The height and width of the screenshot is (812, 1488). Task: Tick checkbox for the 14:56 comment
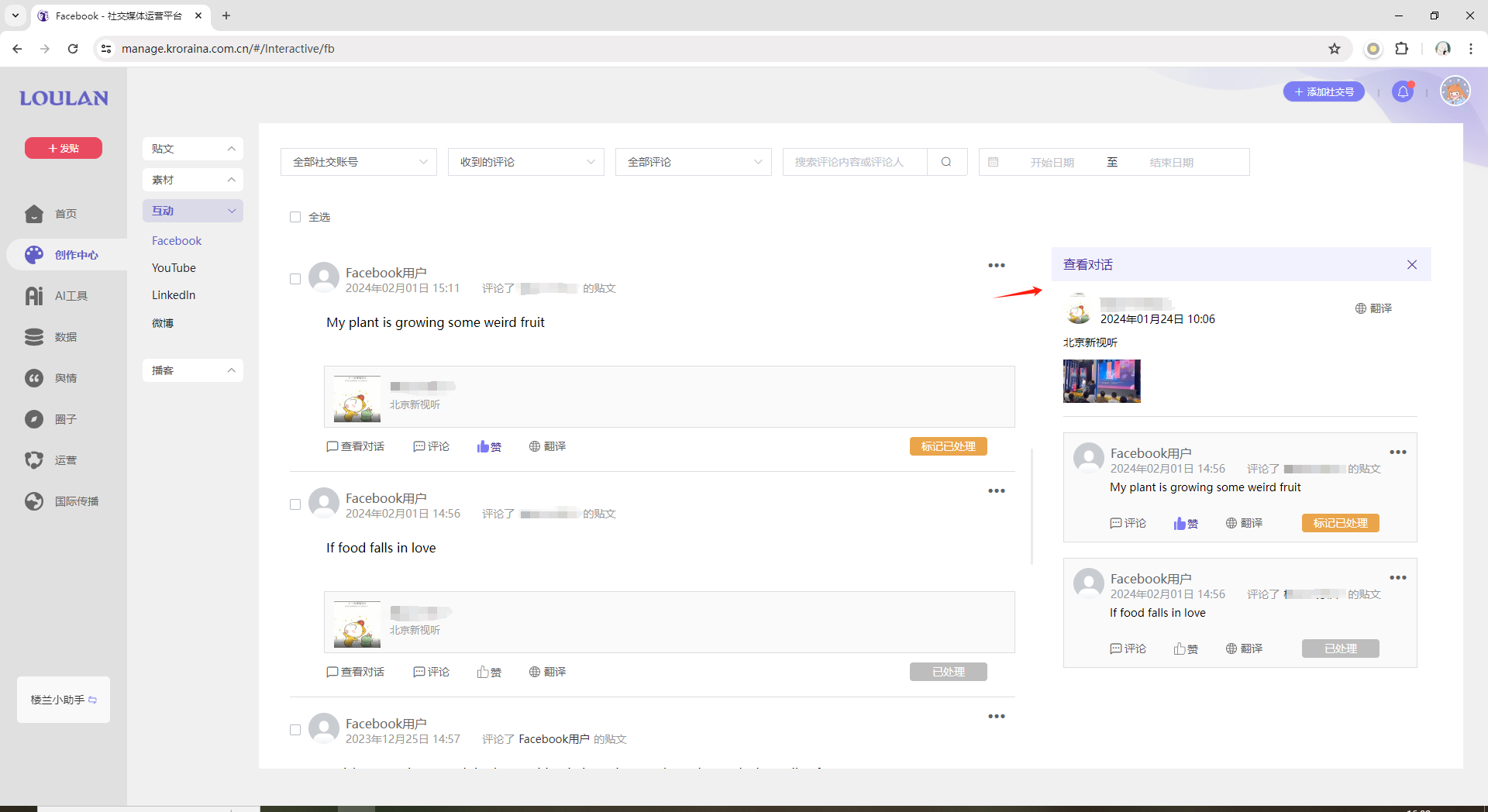(x=295, y=504)
